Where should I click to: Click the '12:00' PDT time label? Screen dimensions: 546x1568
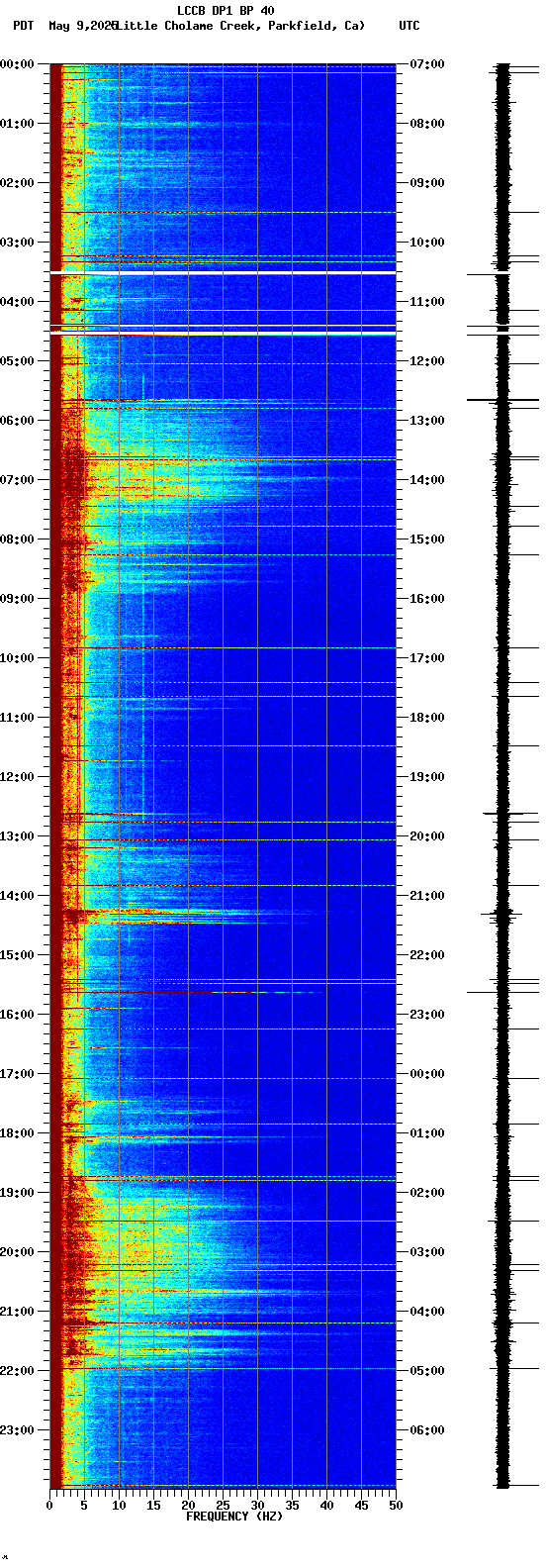click(x=16, y=777)
